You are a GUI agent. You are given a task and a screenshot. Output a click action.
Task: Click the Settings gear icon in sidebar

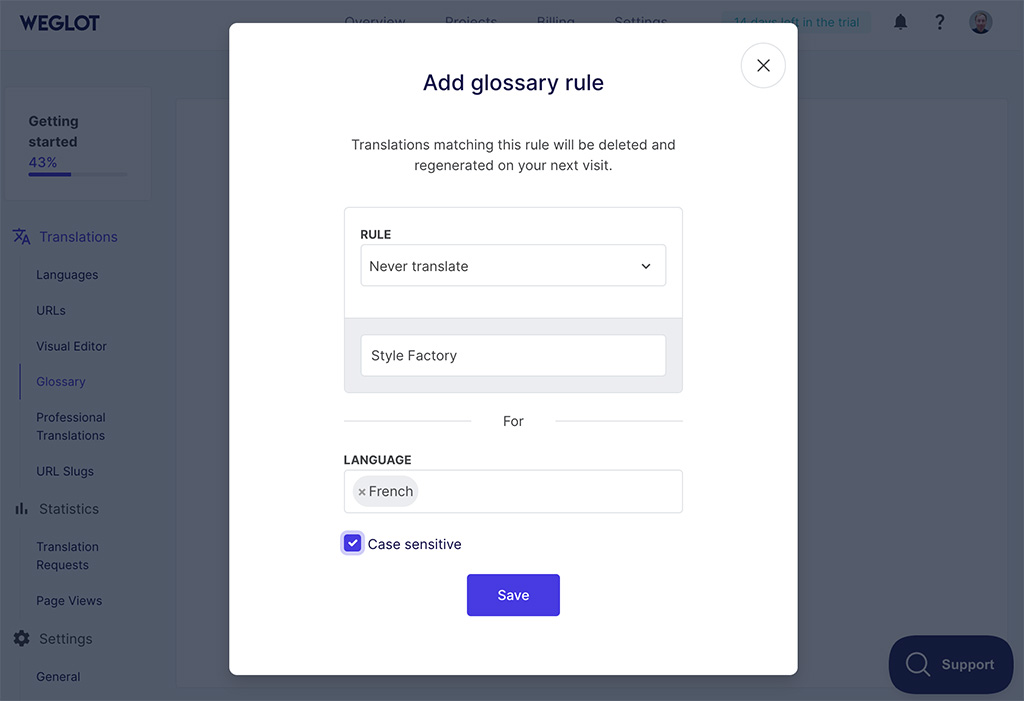pyautogui.click(x=21, y=638)
